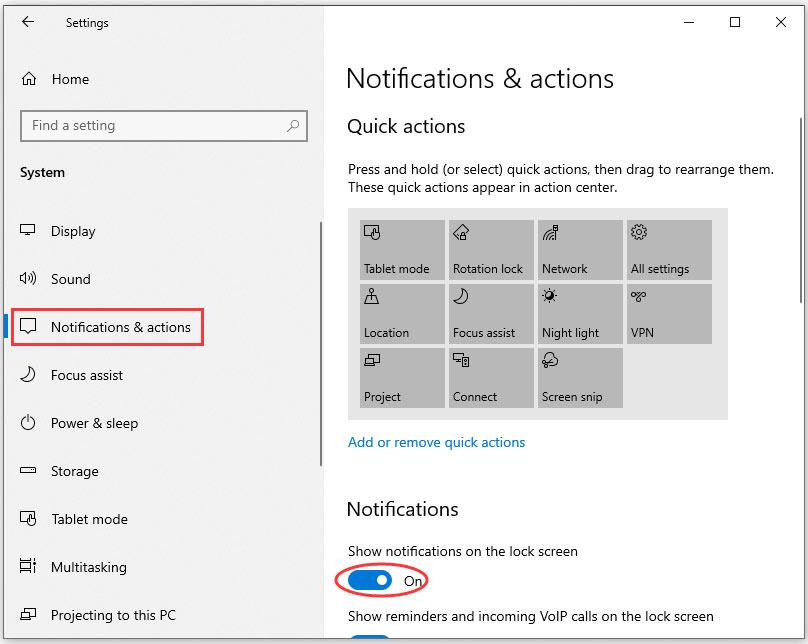Open Sound using the speaker icon

pyautogui.click(x=28, y=279)
